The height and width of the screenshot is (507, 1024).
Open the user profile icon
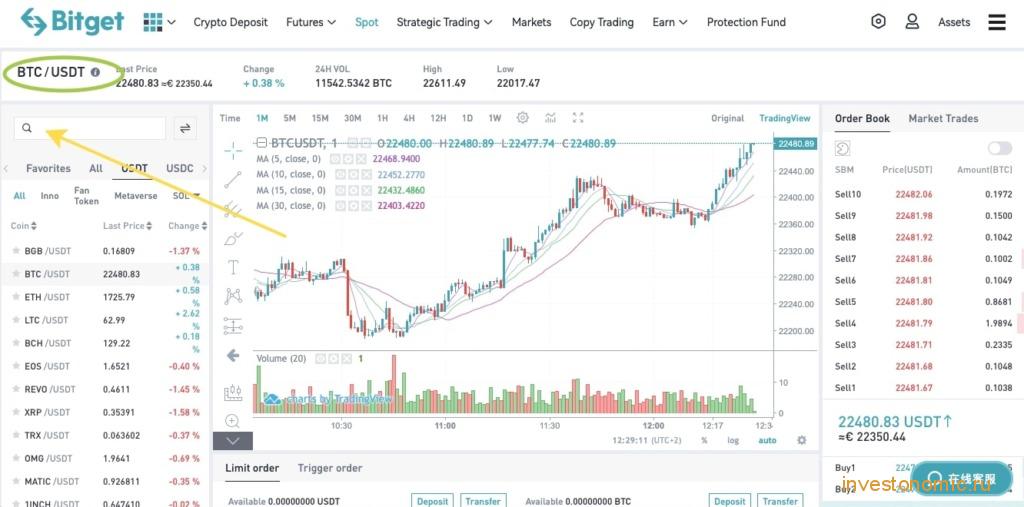pos(912,22)
